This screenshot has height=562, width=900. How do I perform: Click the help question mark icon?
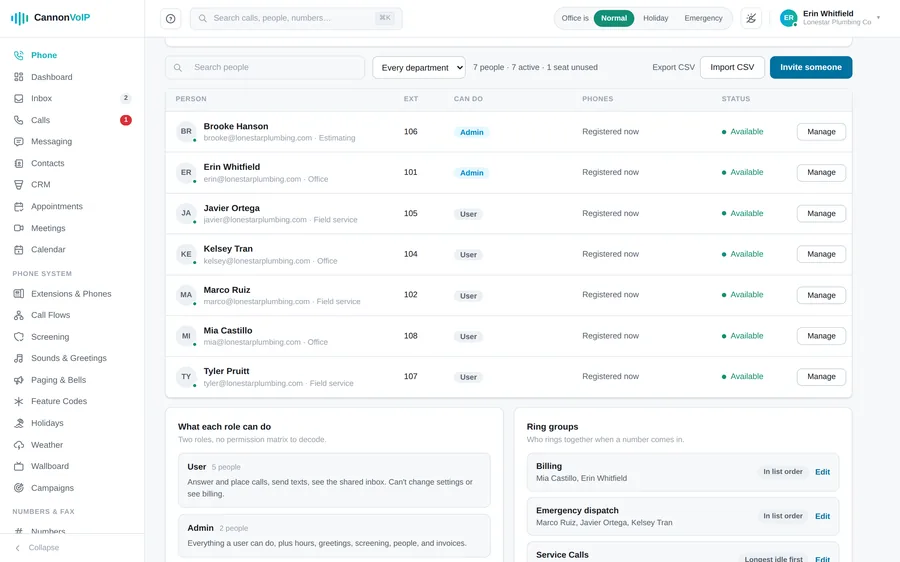pos(170,18)
